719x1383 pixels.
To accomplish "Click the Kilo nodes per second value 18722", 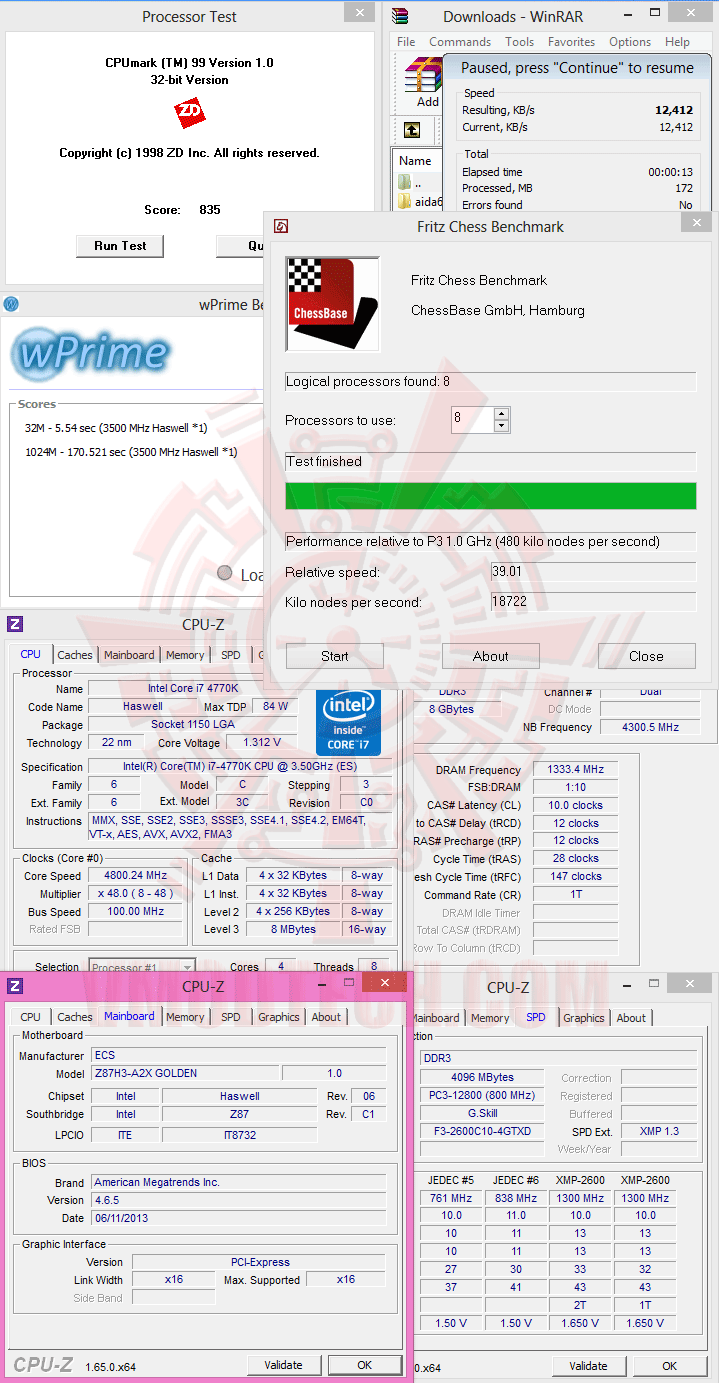I will 592,602.
